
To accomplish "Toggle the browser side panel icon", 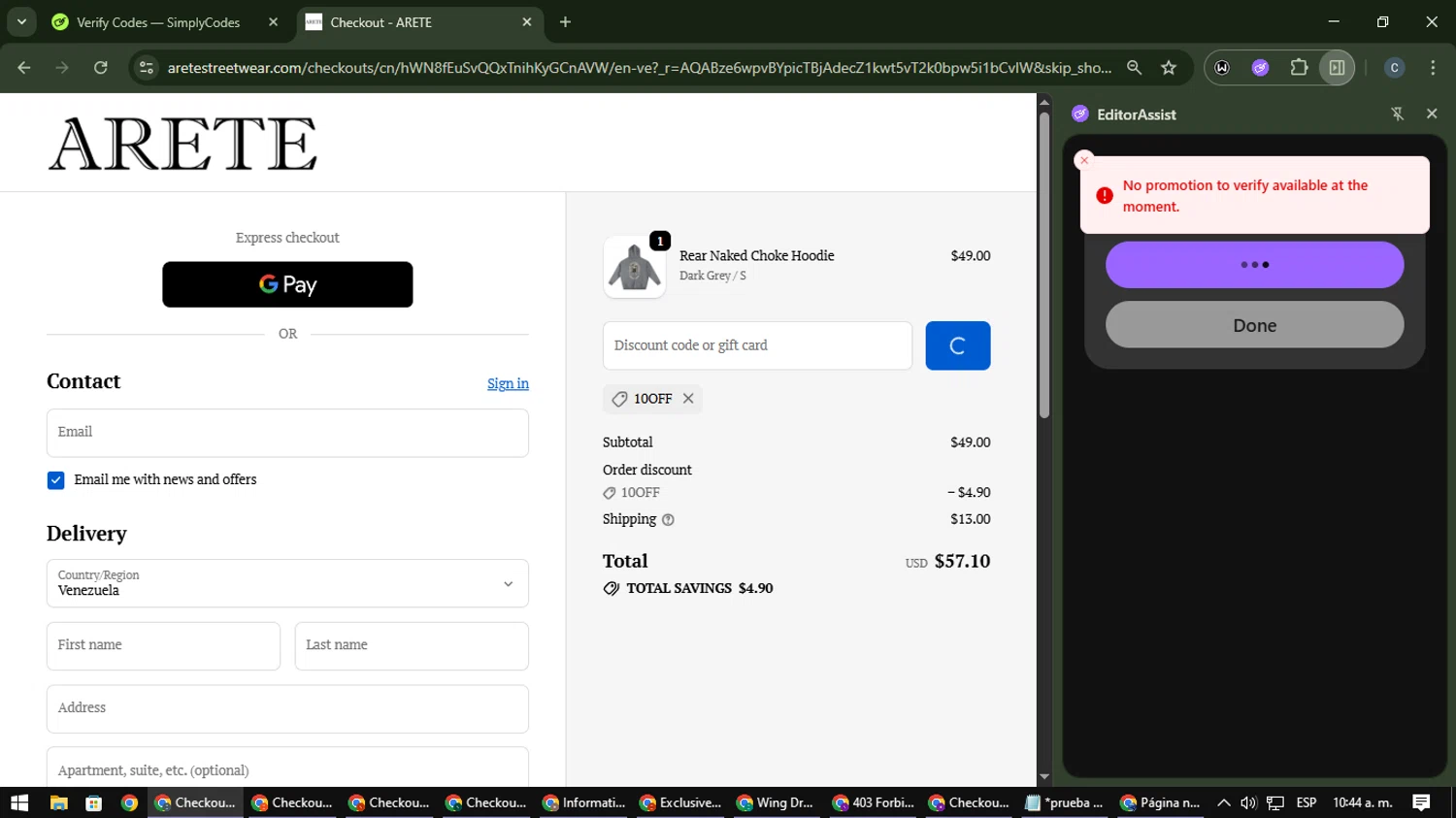I will [1337, 68].
